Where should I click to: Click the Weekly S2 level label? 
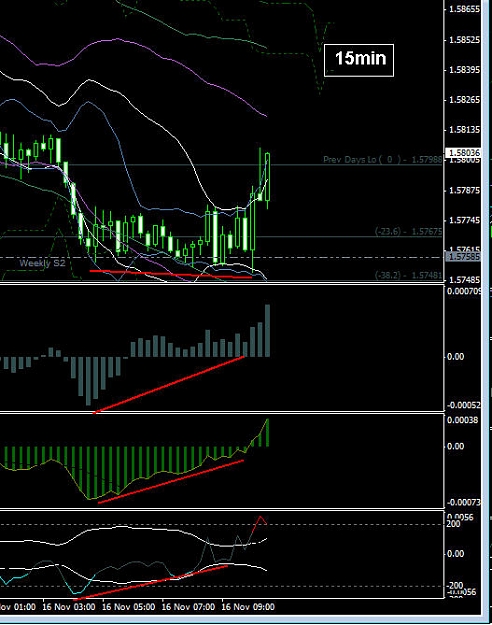click(42, 263)
